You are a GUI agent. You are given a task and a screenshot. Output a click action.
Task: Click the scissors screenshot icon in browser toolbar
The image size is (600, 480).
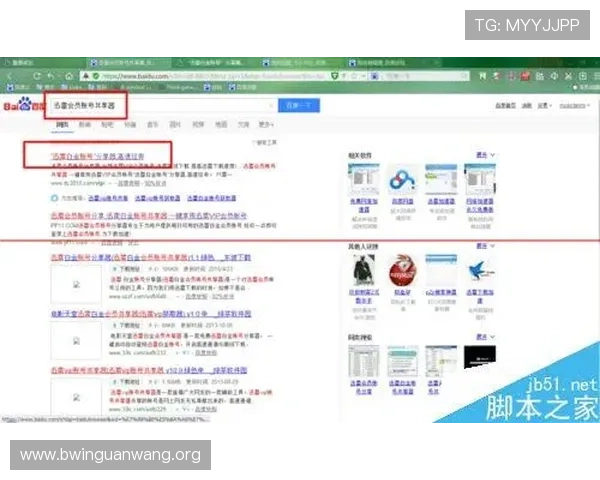569,76
